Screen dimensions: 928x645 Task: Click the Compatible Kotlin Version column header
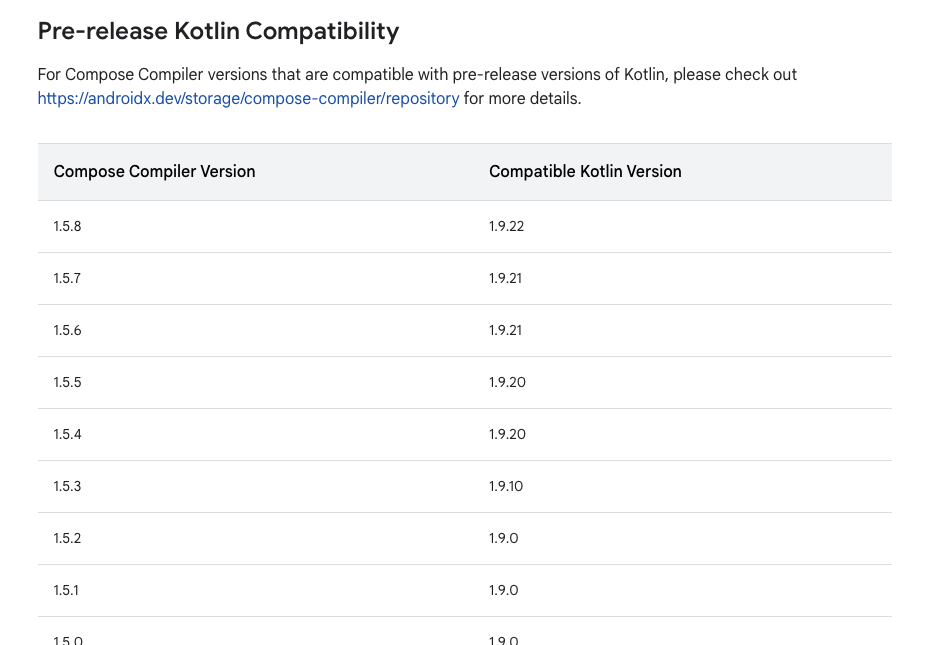point(585,172)
